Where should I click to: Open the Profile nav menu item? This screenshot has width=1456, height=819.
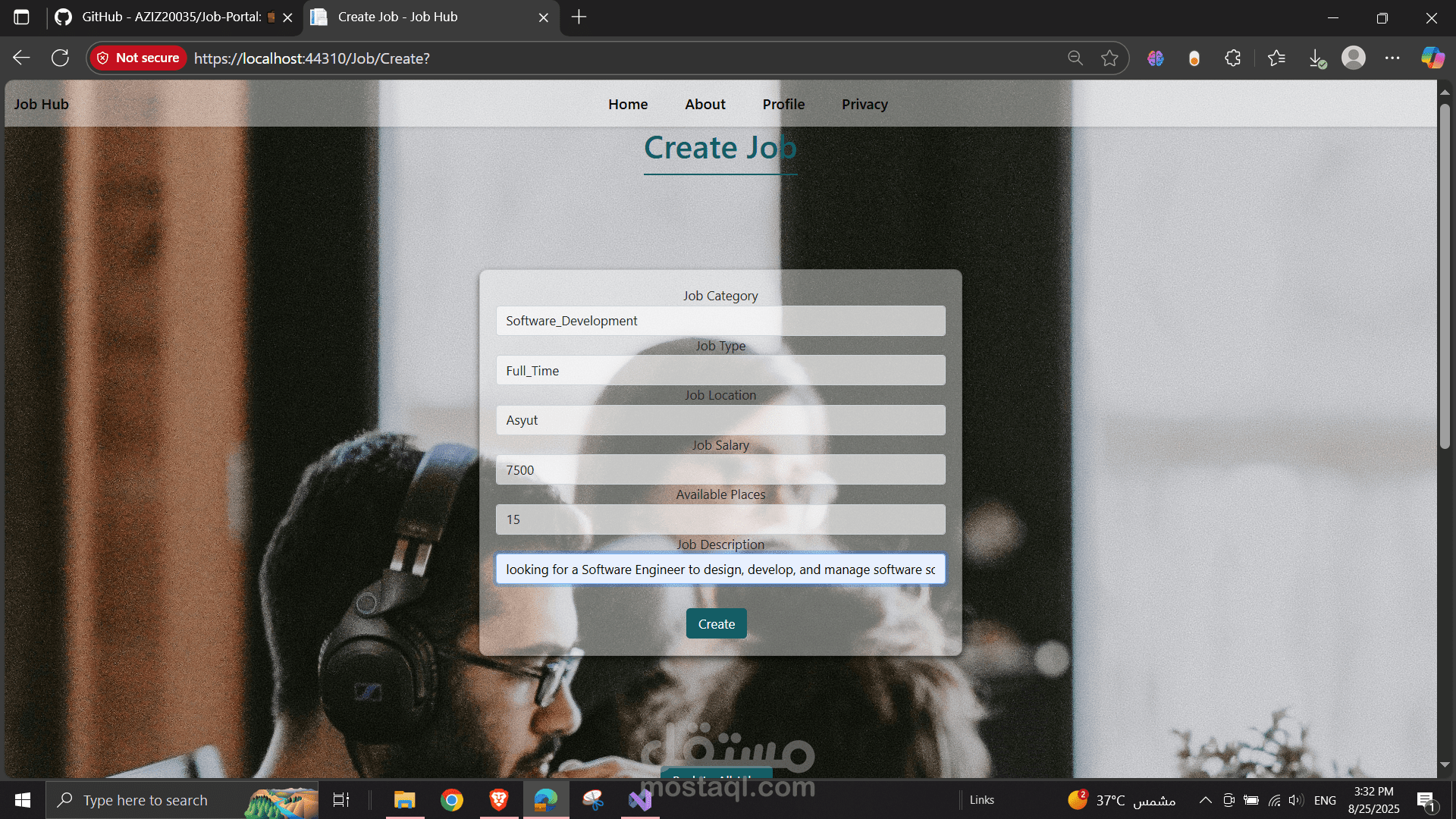783,104
